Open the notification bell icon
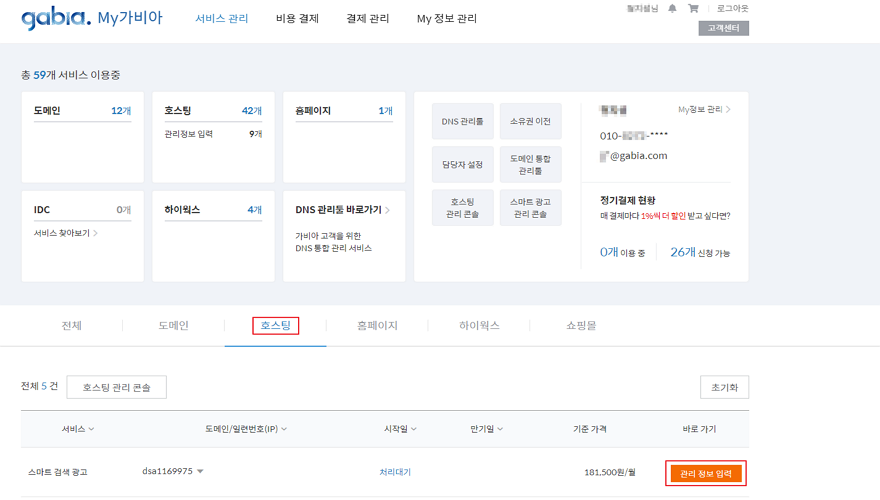Image resolution: width=880 pixels, height=500 pixels. click(x=672, y=8)
